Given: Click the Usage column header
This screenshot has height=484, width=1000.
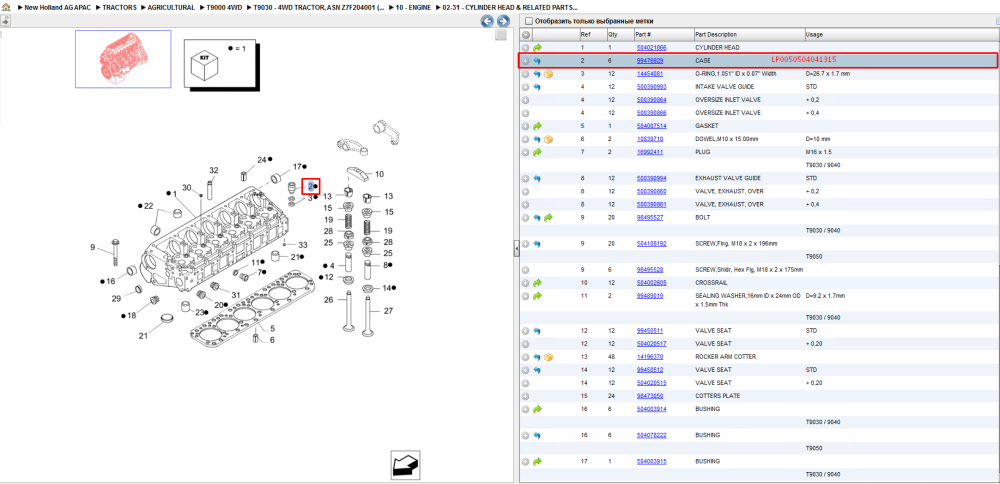Looking at the screenshot, I should tap(814, 34).
